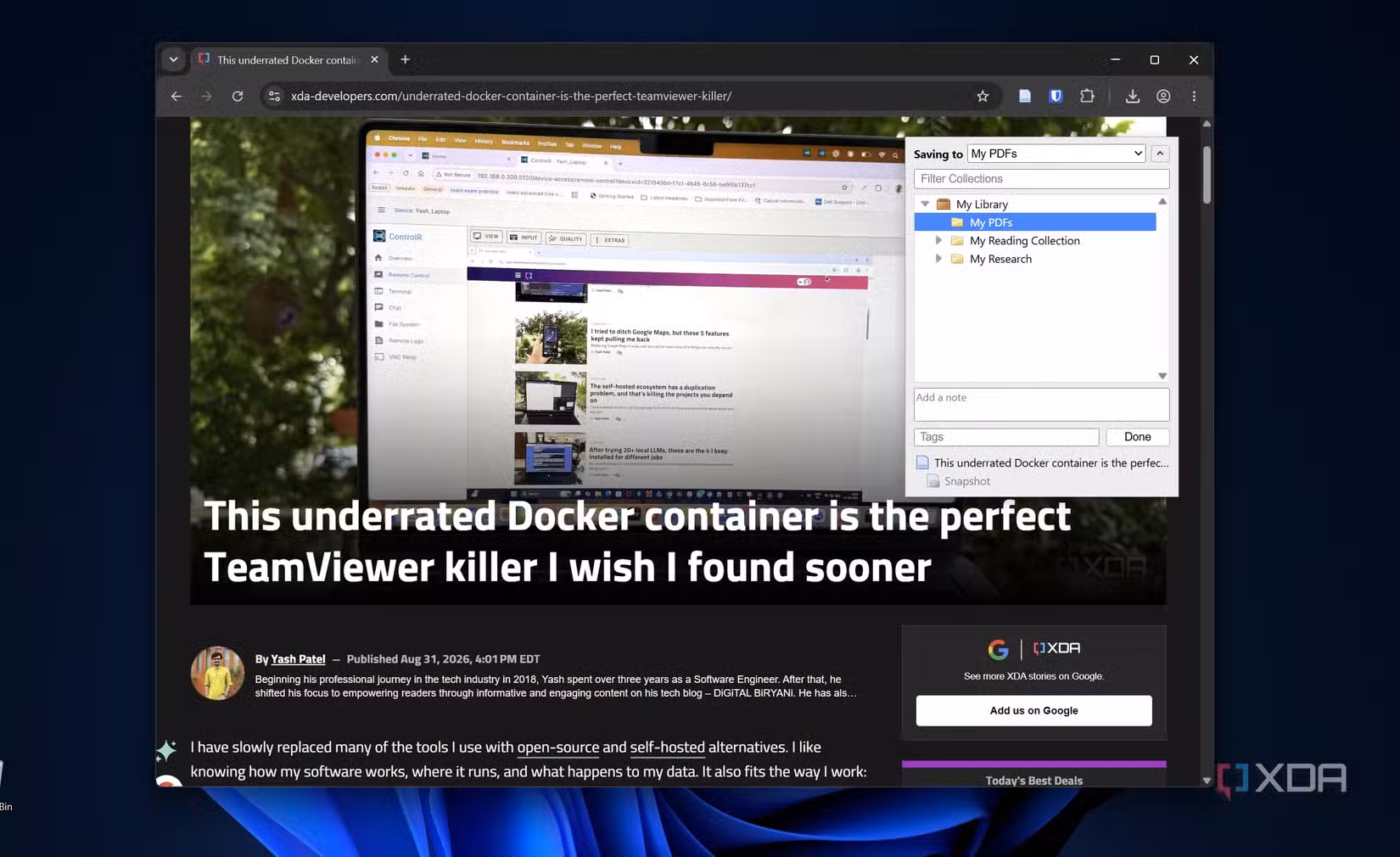Go back to the previous page
The image size is (1400, 857).
click(176, 96)
